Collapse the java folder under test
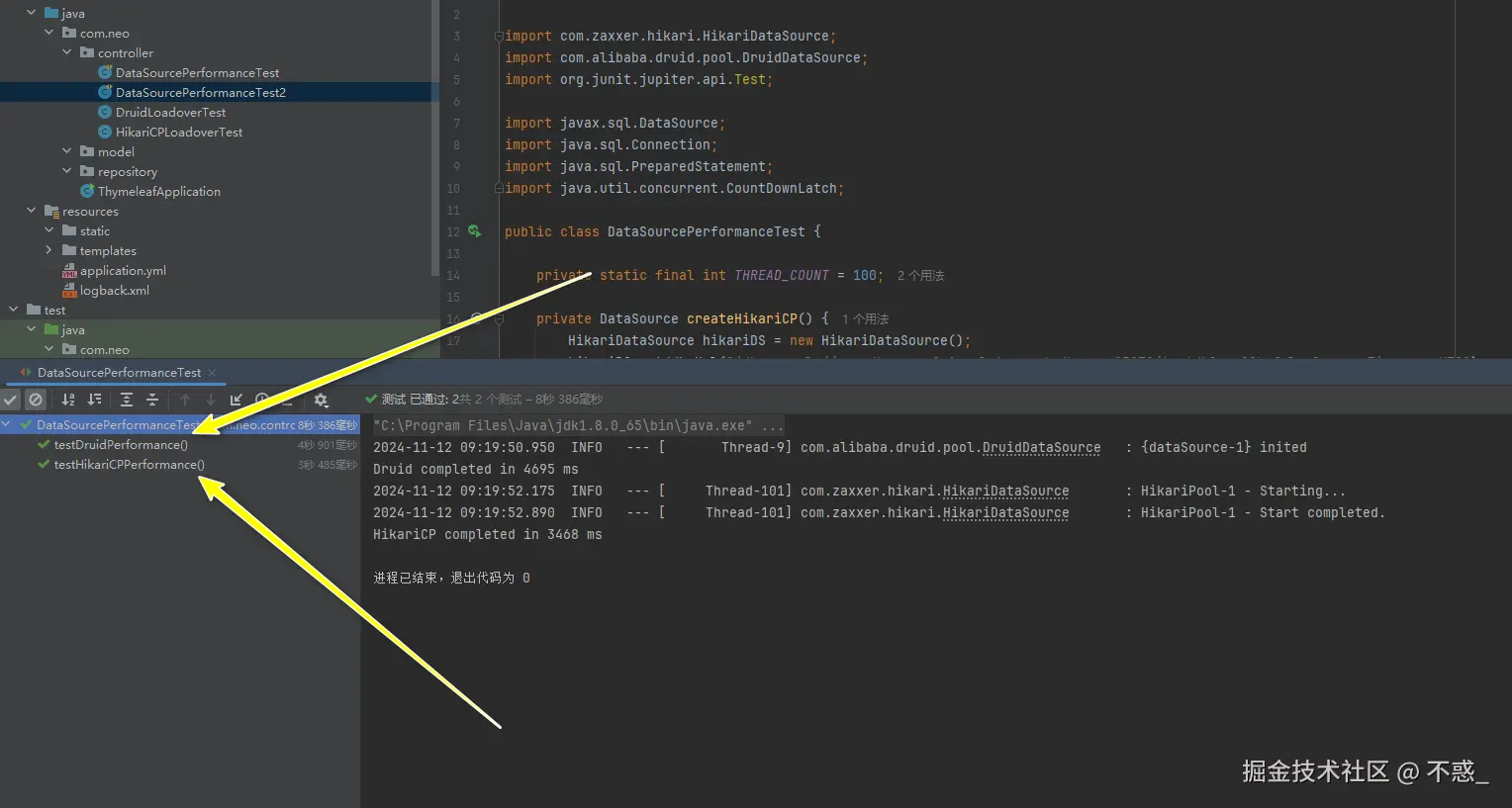The width and height of the screenshot is (1512, 808). point(32,329)
